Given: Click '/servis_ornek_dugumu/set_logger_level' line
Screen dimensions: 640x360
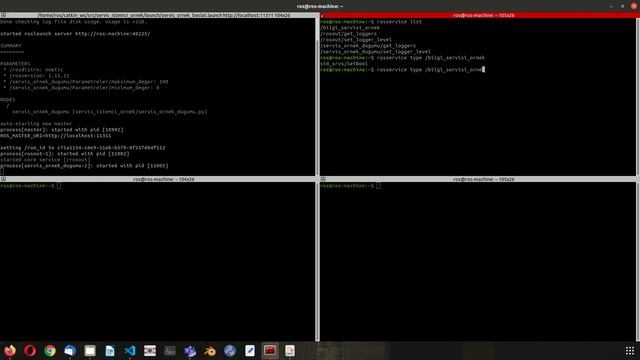Looking at the screenshot, I should click(x=376, y=52).
